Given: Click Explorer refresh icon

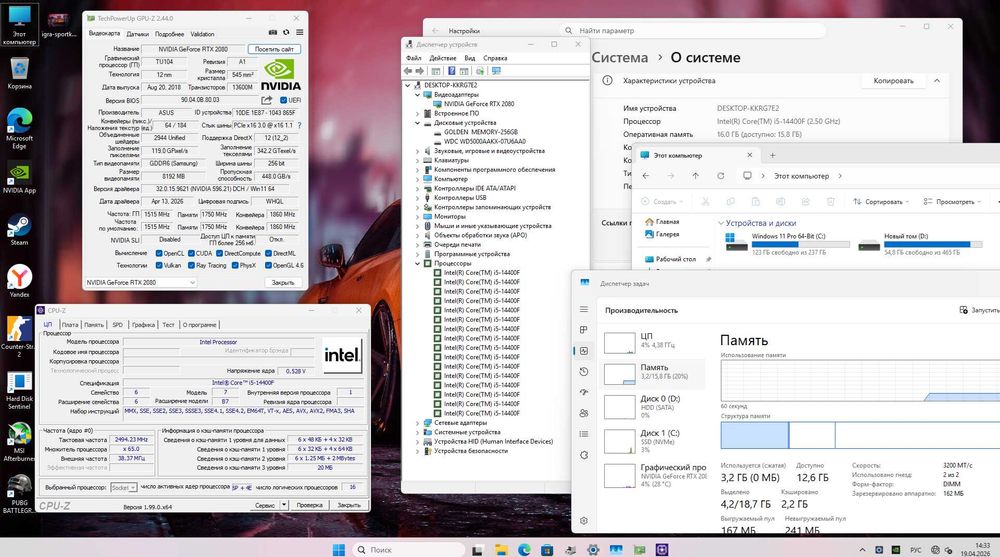Looking at the screenshot, I should [721, 175].
